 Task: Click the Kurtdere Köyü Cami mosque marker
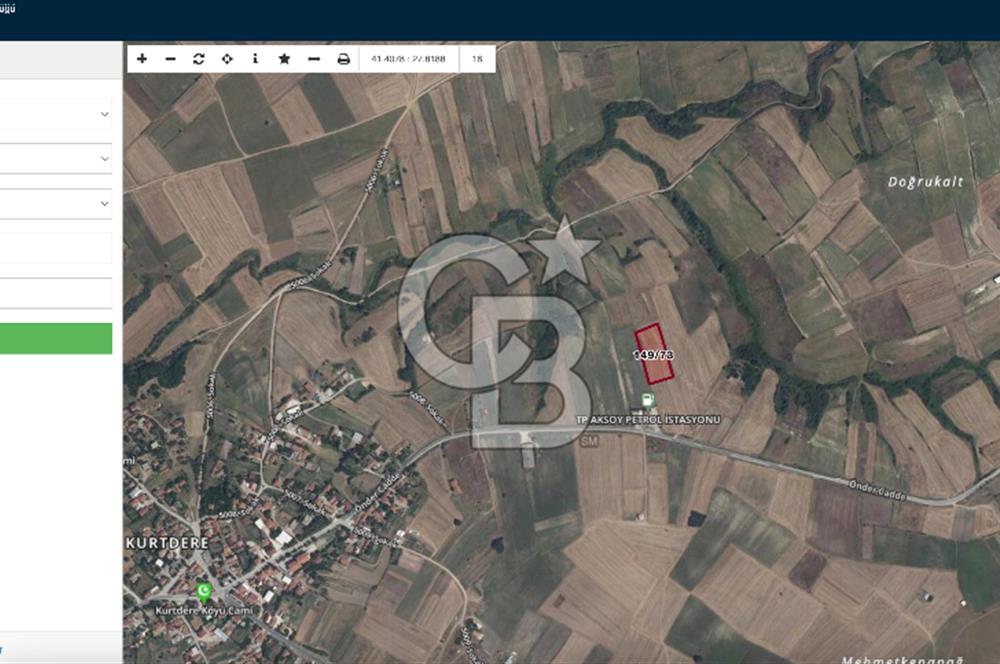coord(204,592)
